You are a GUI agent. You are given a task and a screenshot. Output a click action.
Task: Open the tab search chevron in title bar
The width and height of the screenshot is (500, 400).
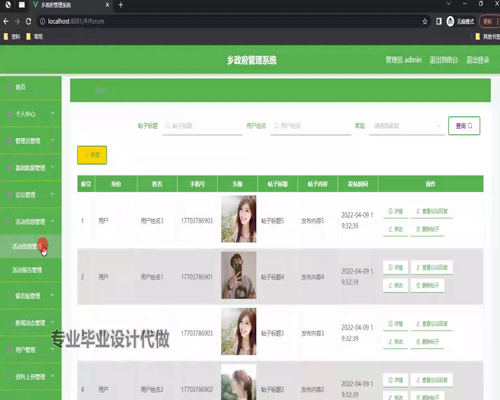[448, 4]
